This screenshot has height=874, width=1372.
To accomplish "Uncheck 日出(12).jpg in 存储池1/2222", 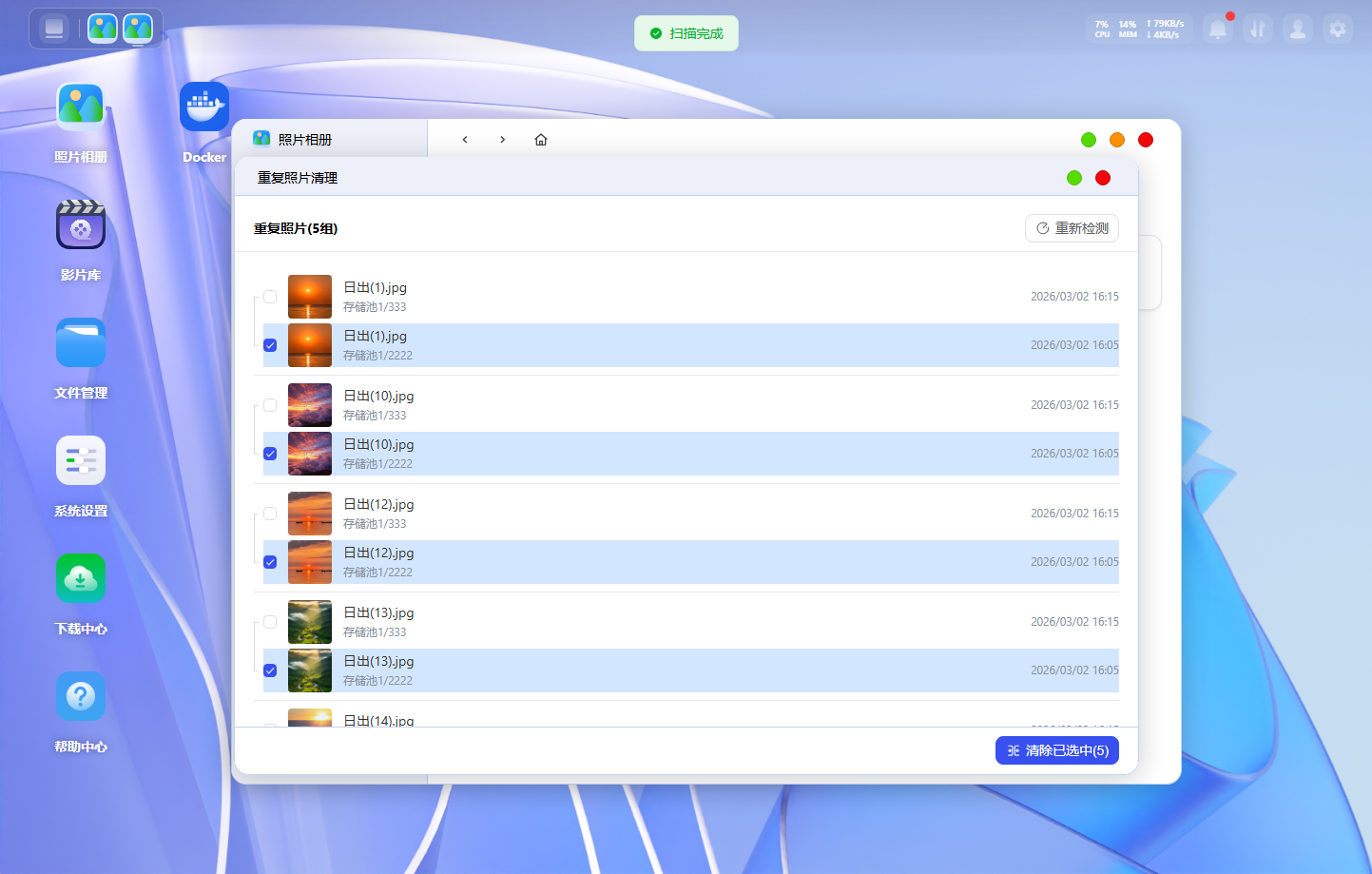I will pos(270,562).
